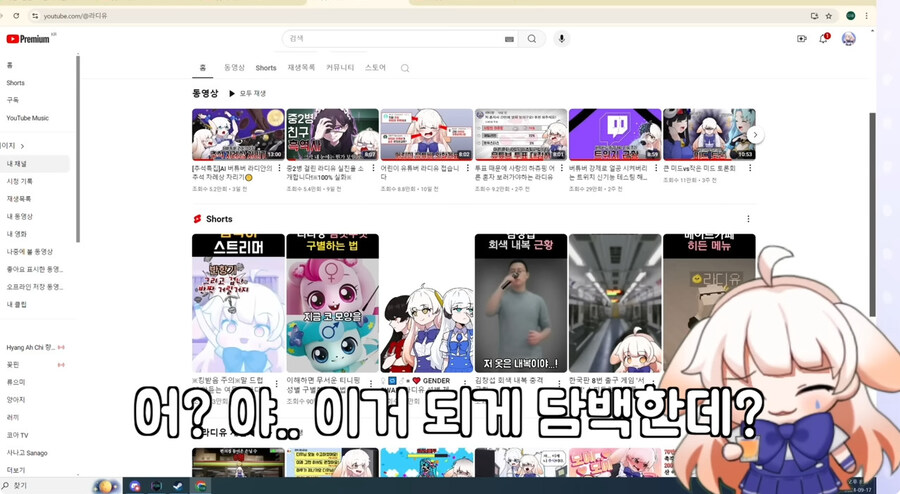
Task: Open the create video camera icon
Action: (802, 38)
